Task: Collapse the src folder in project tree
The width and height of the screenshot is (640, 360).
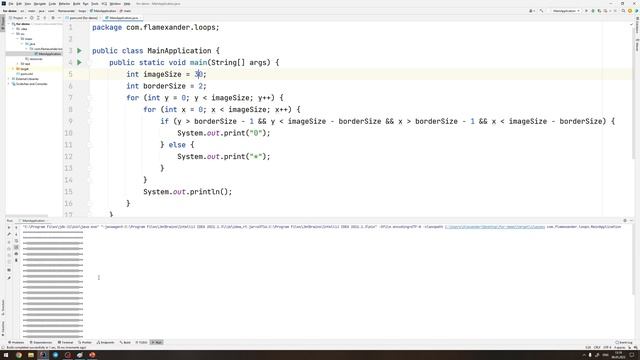Action: pos(13,34)
